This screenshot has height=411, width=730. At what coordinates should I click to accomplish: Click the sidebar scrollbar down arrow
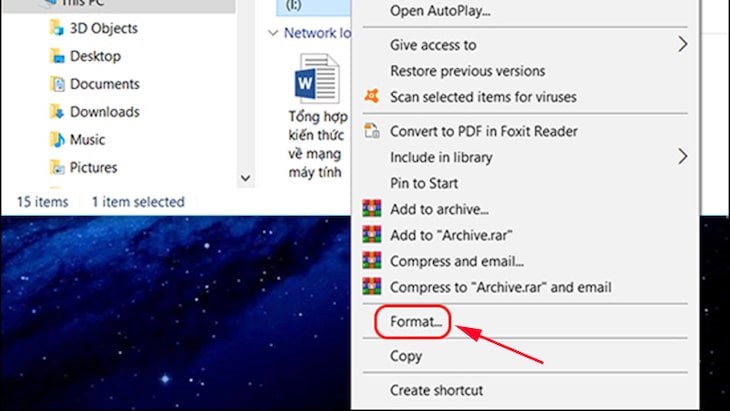[246, 177]
